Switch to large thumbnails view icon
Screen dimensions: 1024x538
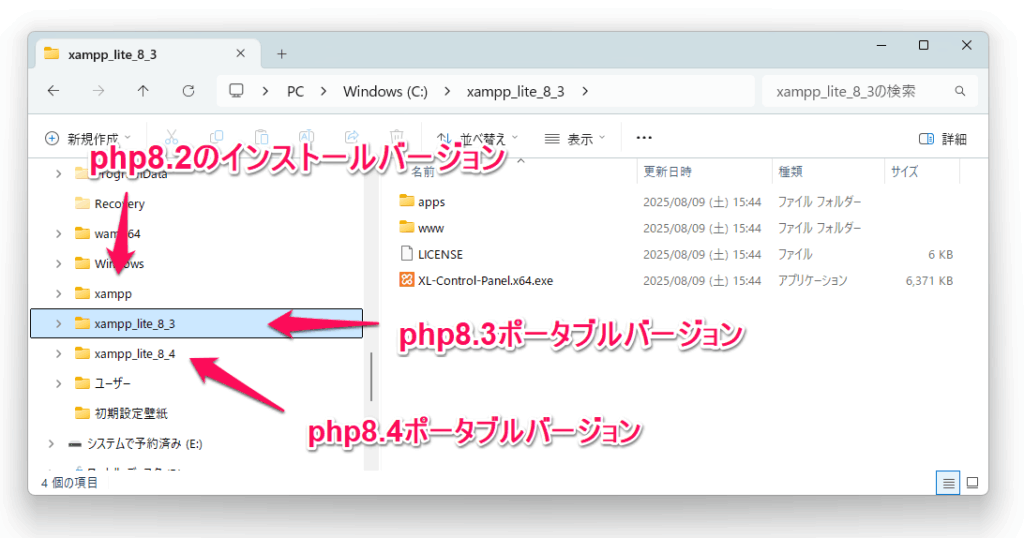click(x=972, y=483)
